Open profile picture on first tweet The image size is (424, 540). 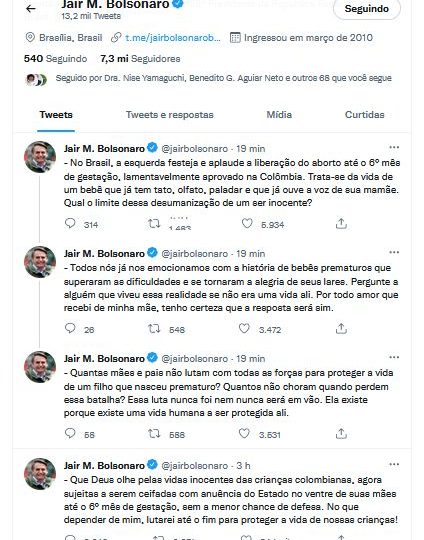pyautogui.click(x=40, y=157)
